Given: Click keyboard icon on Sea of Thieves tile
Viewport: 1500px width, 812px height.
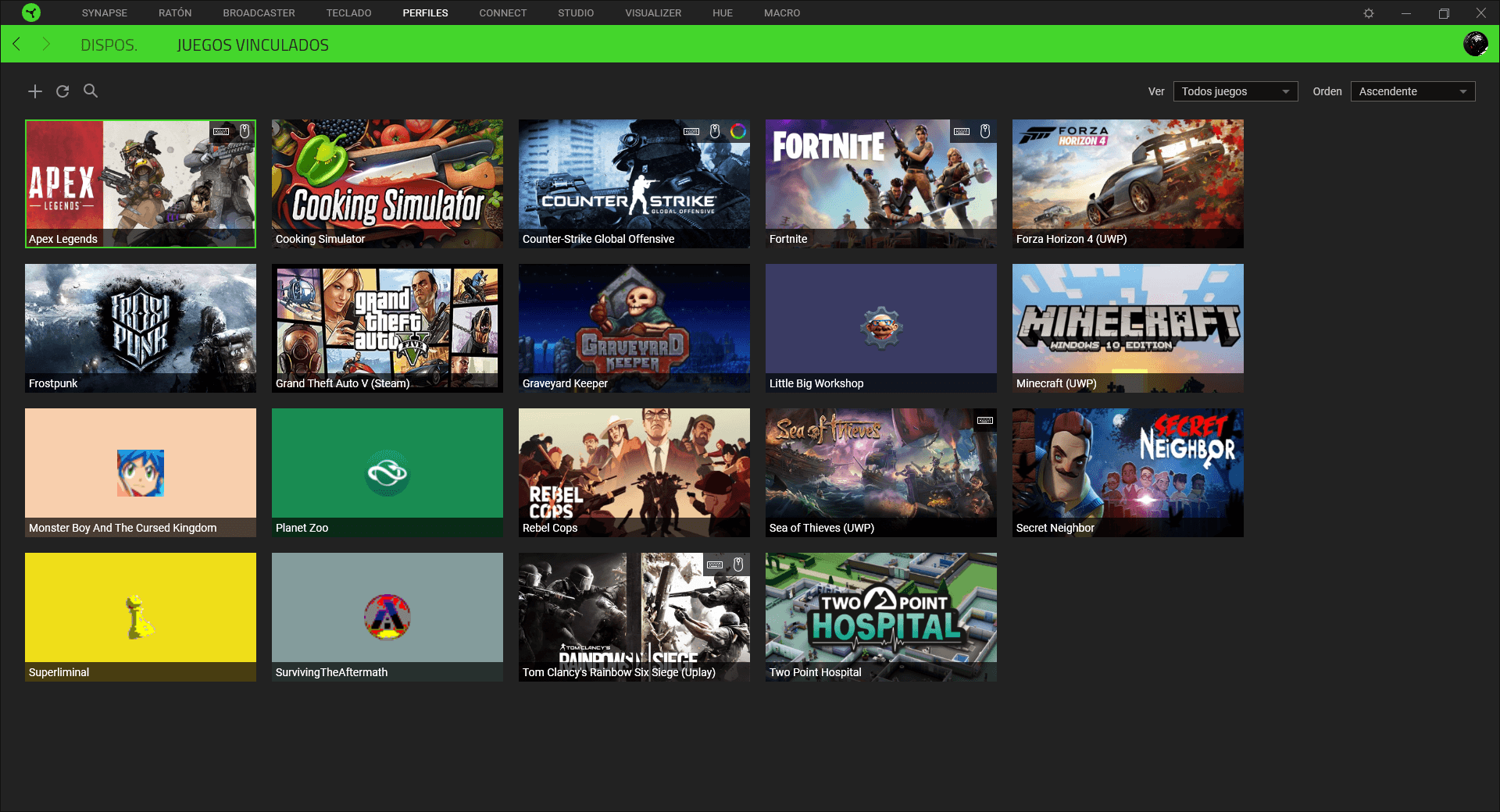Looking at the screenshot, I should [985, 420].
